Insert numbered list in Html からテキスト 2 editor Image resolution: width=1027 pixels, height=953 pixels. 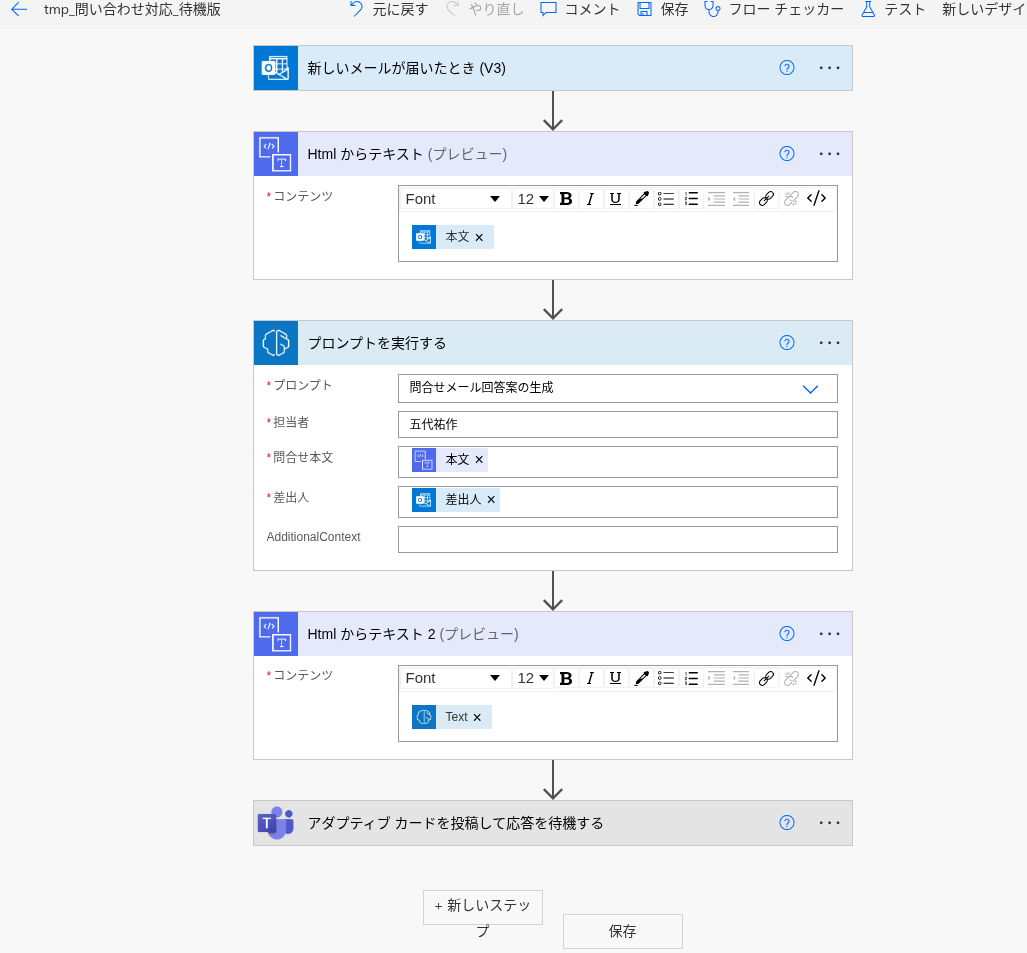691,679
